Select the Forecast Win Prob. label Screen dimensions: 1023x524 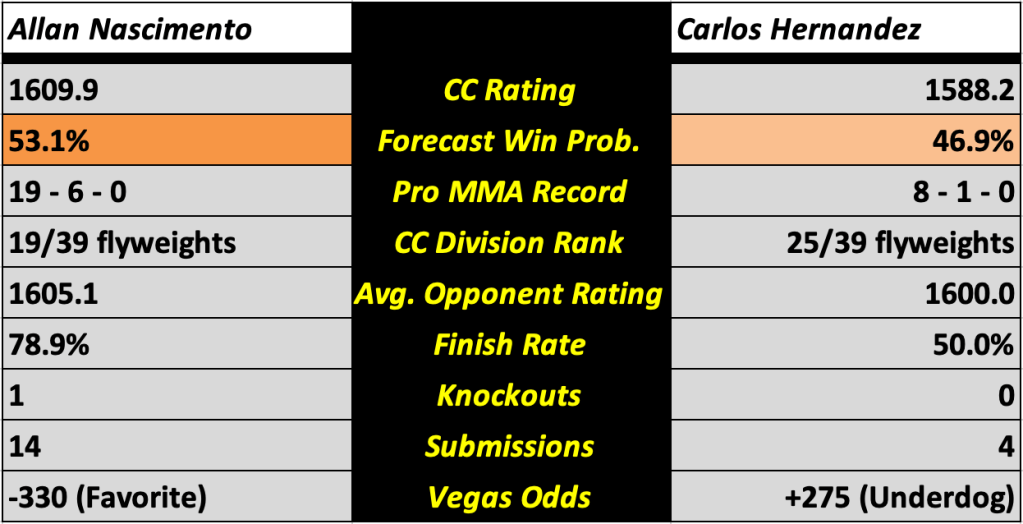(x=510, y=141)
